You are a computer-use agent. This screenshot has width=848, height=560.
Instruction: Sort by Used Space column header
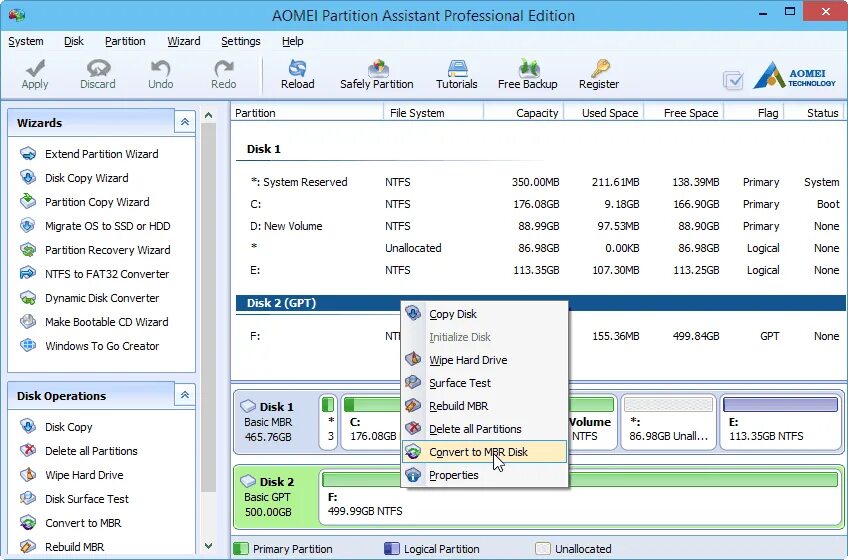[604, 113]
